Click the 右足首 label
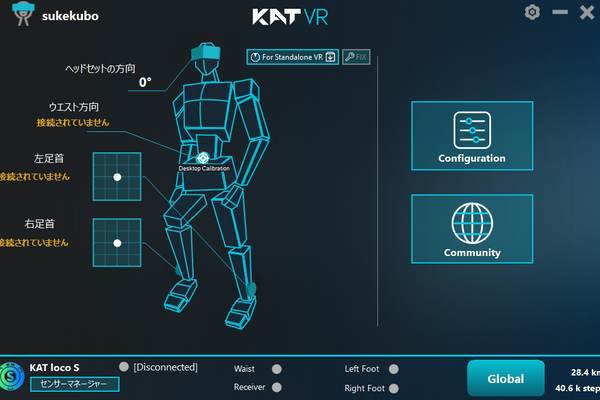This screenshot has height=400, width=600. pyautogui.click(x=39, y=224)
